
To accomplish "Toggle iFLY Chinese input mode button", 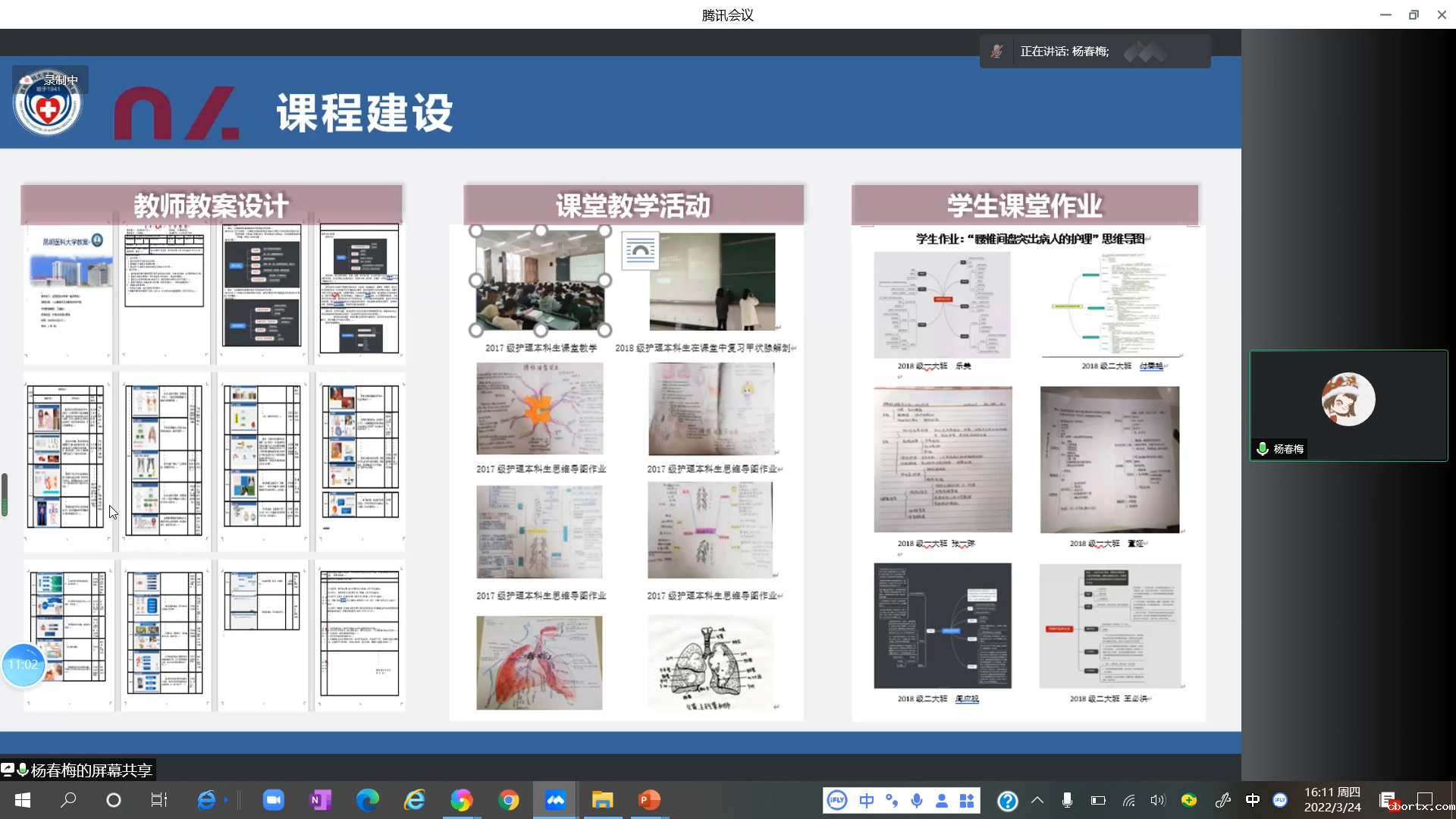I will click(x=866, y=800).
